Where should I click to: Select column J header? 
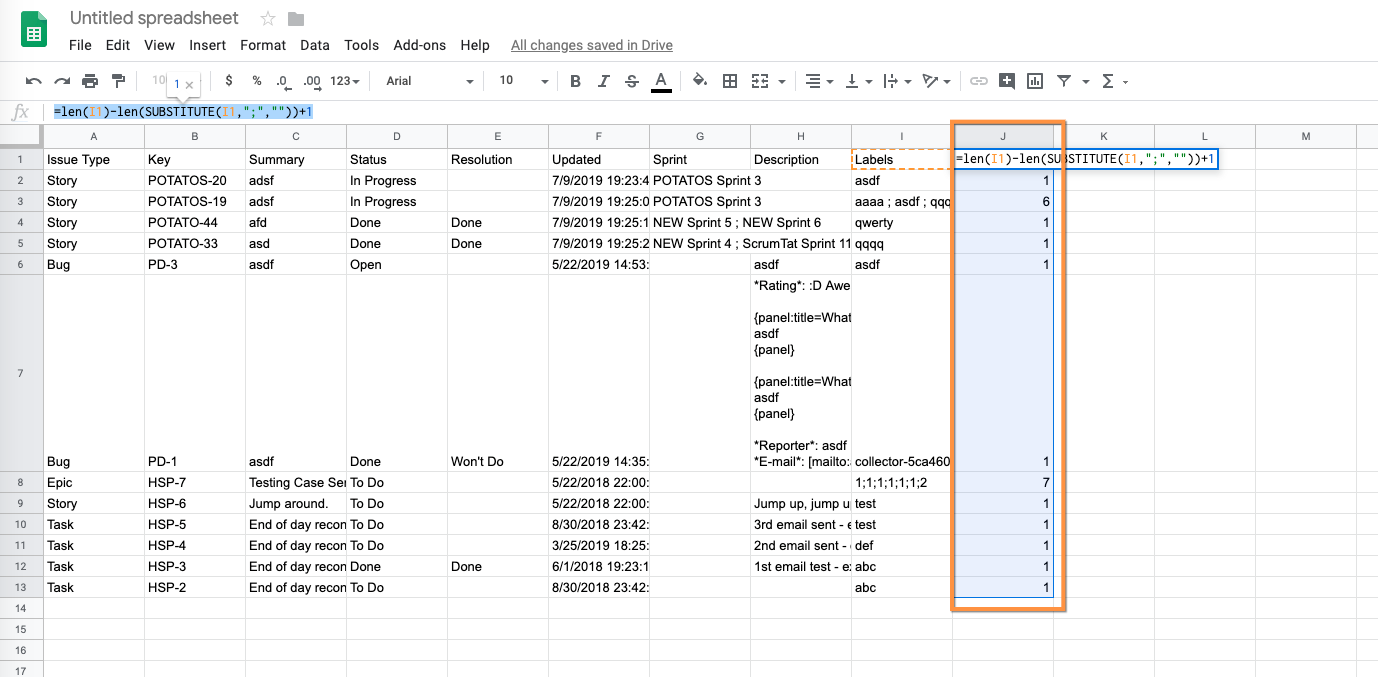[1003, 136]
